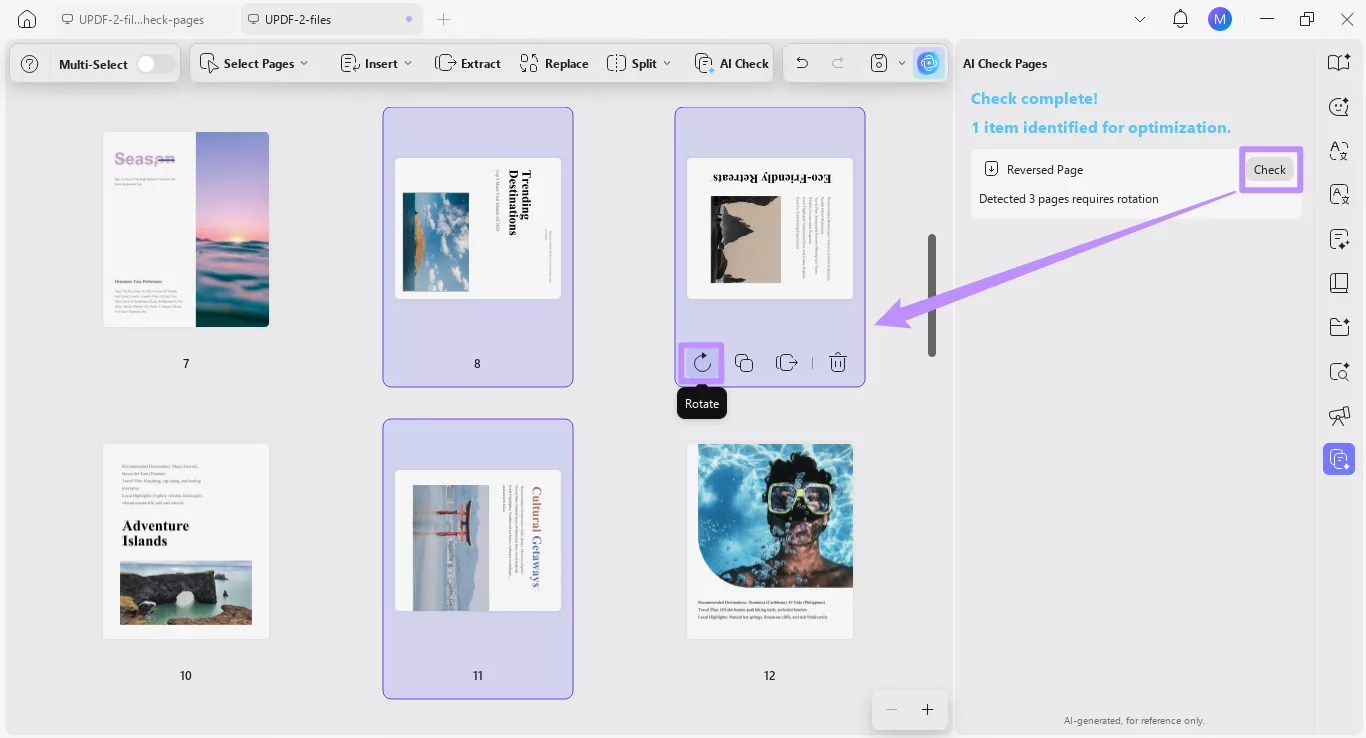Click the Replace toolbar button

point(554,63)
